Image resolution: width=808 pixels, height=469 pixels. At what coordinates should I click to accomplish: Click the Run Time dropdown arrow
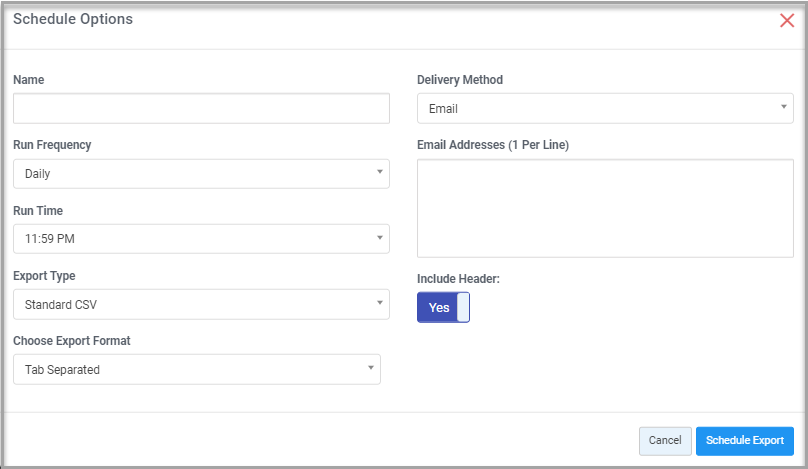pos(380,238)
